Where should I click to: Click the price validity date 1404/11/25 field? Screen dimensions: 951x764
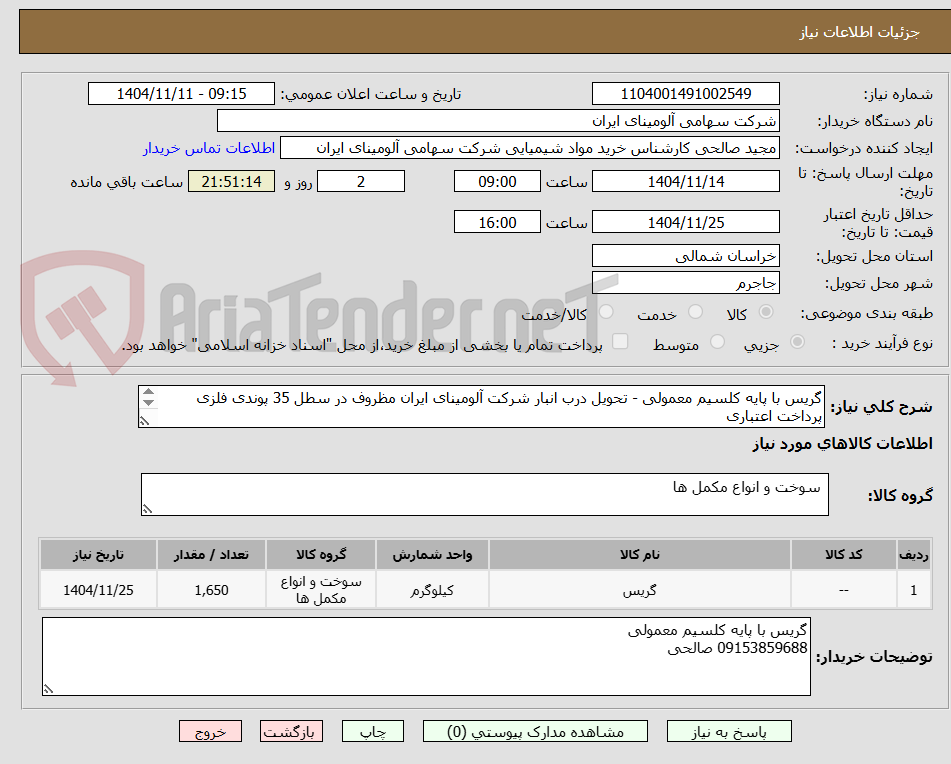(x=685, y=222)
